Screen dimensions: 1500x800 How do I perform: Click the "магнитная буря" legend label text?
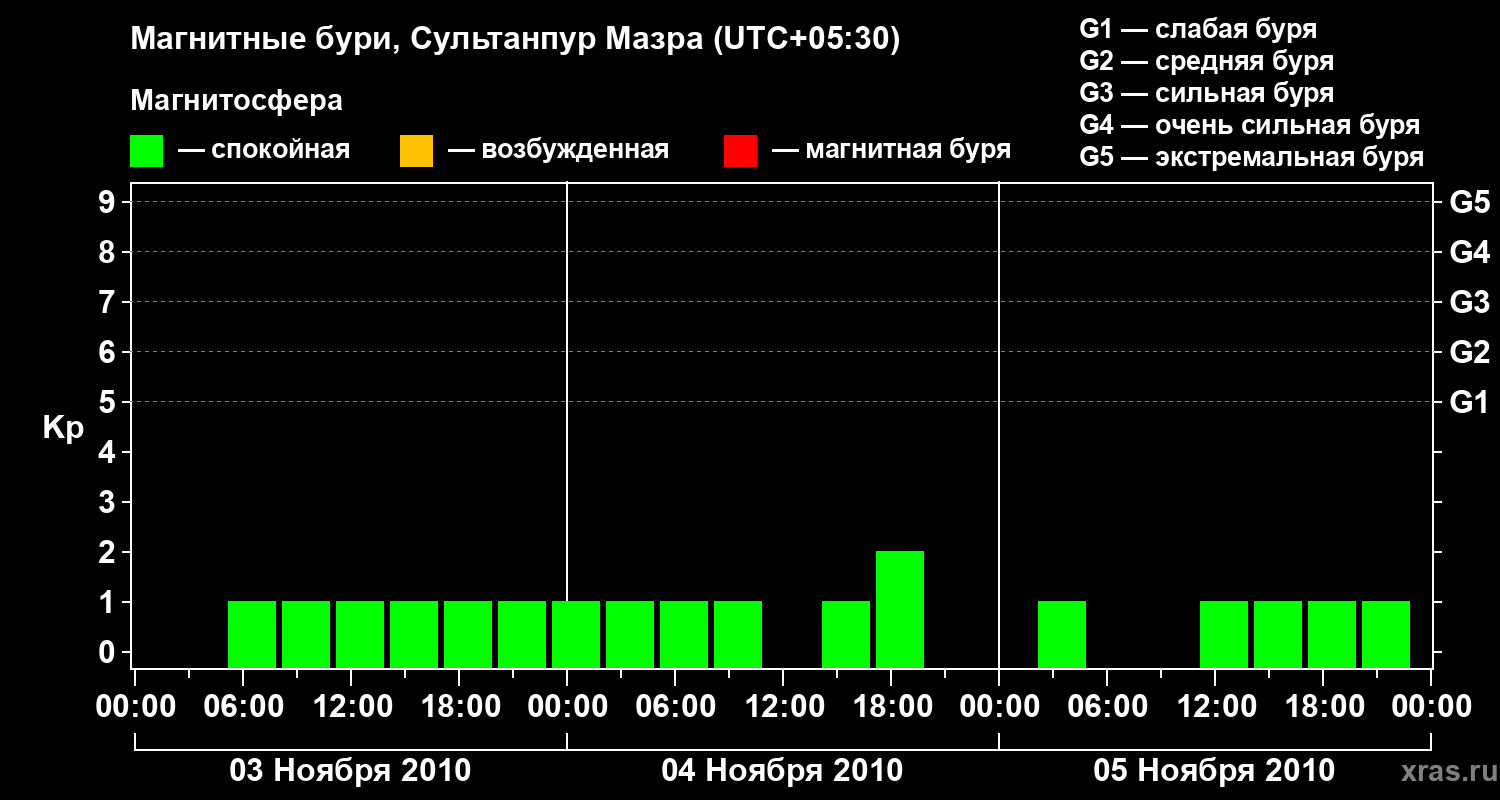coord(908,150)
